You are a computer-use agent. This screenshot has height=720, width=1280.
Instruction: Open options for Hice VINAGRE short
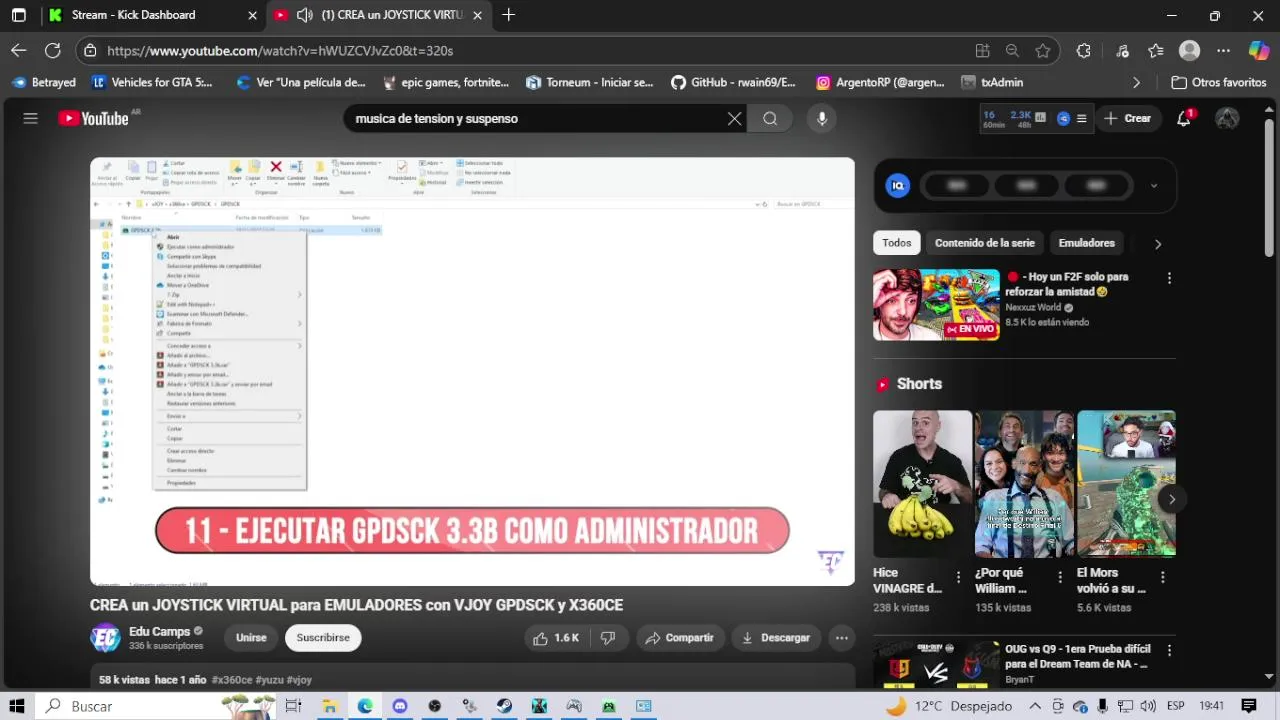pos(958,577)
